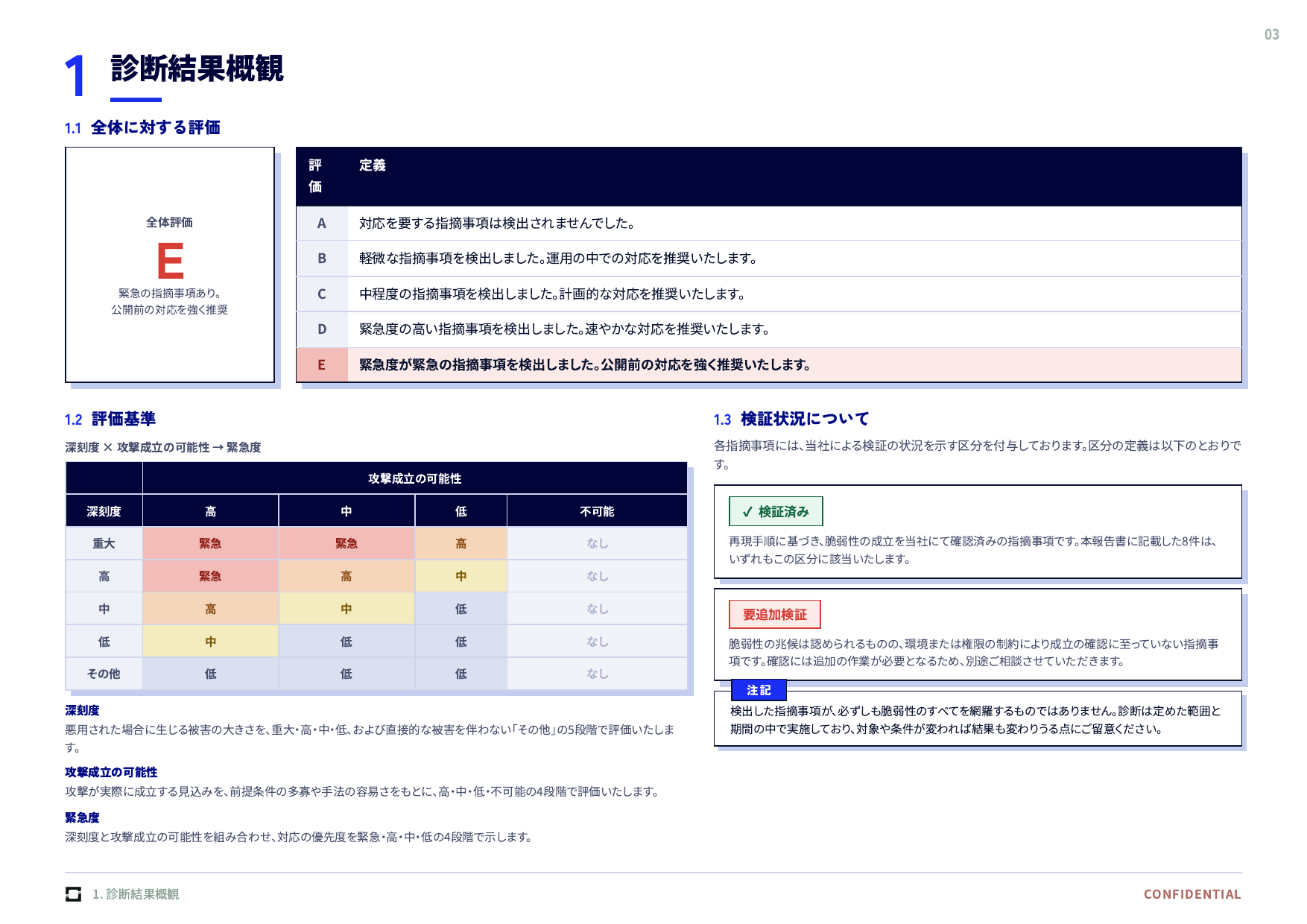The height and width of the screenshot is (924, 1307).
Task: Click the intro paragraph starting 各指摘事項には
Action: (977, 455)
